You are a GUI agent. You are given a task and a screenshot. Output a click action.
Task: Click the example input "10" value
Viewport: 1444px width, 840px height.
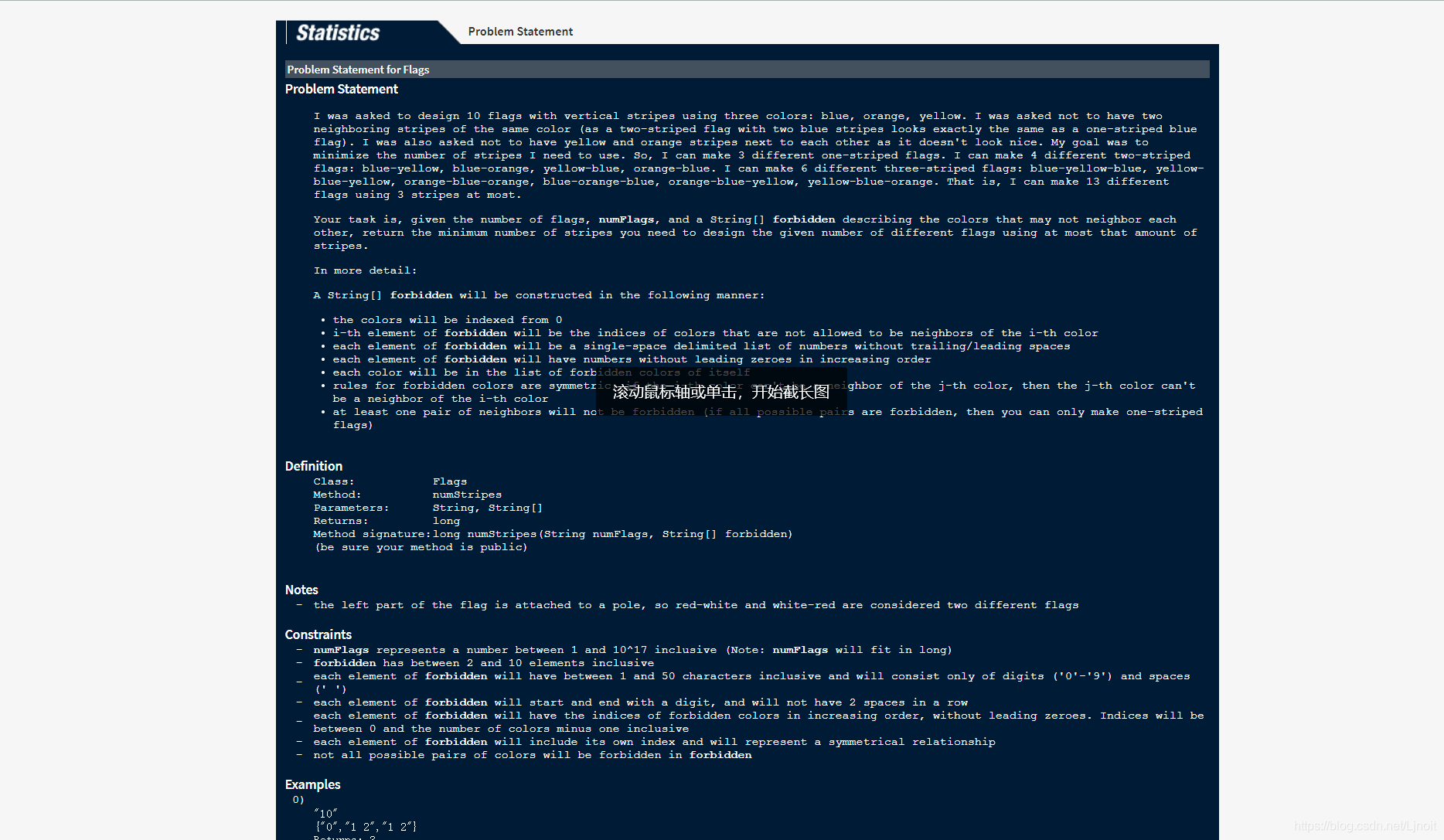325,813
